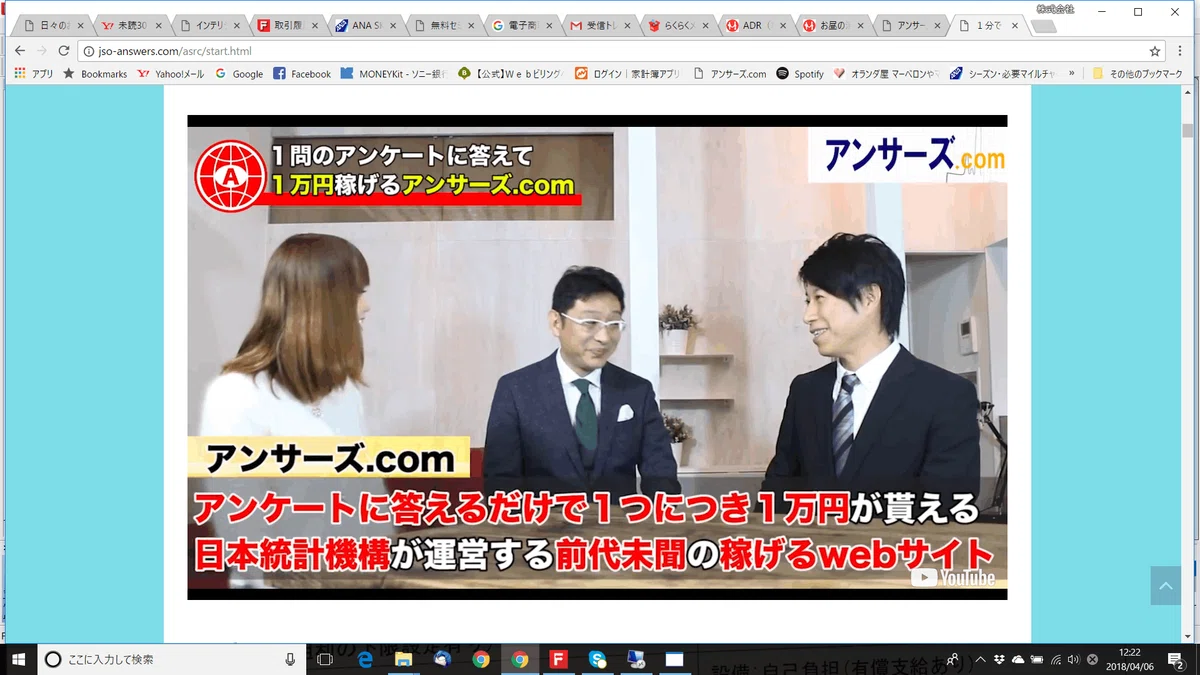Open File Explorer from the taskbar
Image resolution: width=1200 pixels, height=675 pixels.
(x=404, y=659)
